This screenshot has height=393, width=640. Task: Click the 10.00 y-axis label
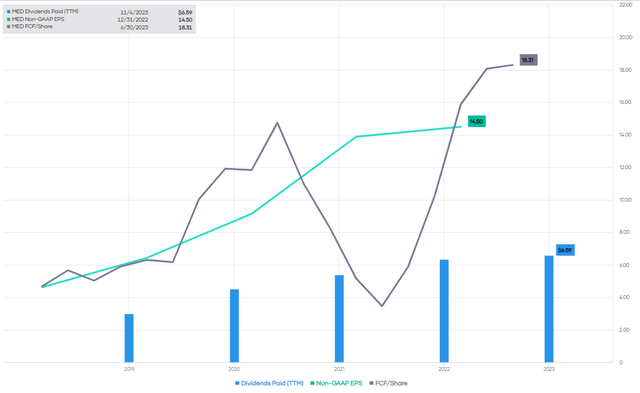click(625, 200)
